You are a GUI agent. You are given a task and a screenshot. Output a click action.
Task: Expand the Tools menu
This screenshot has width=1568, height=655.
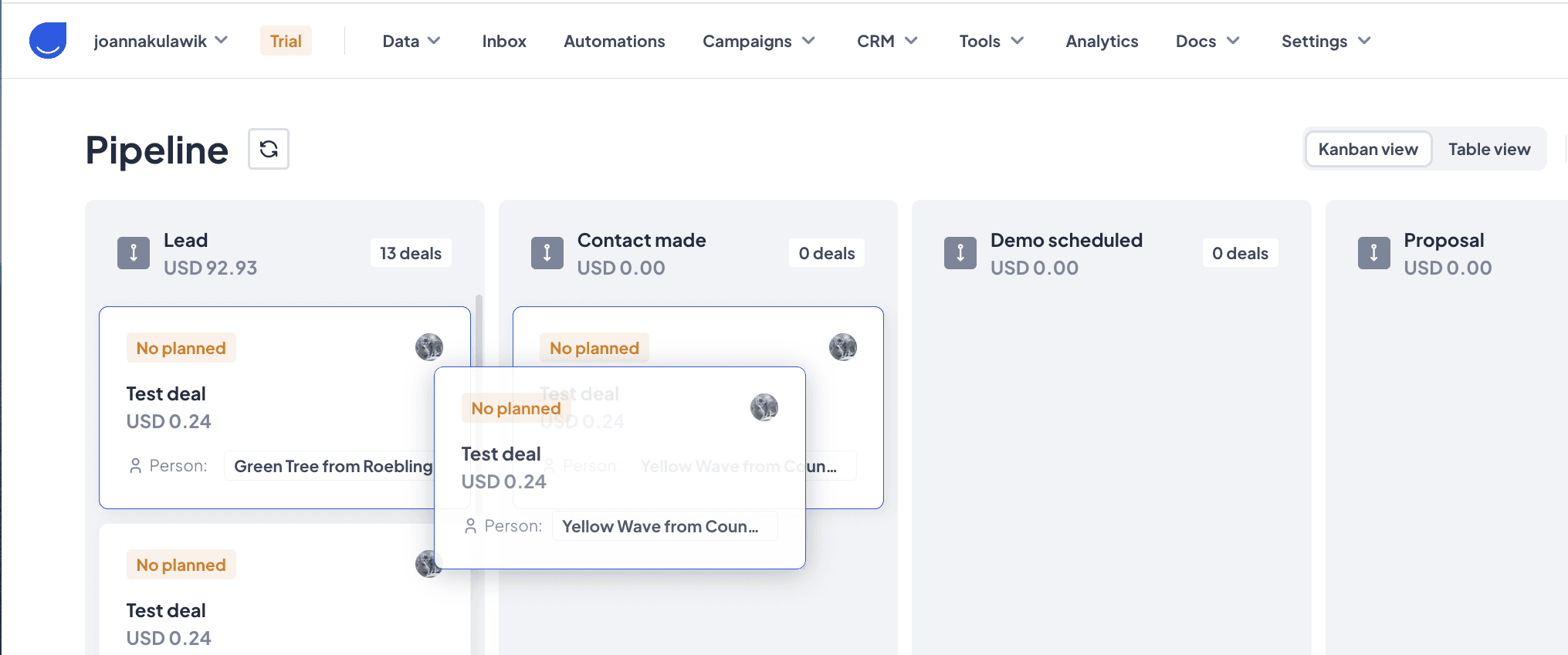pyautogui.click(x=991, y=41)
